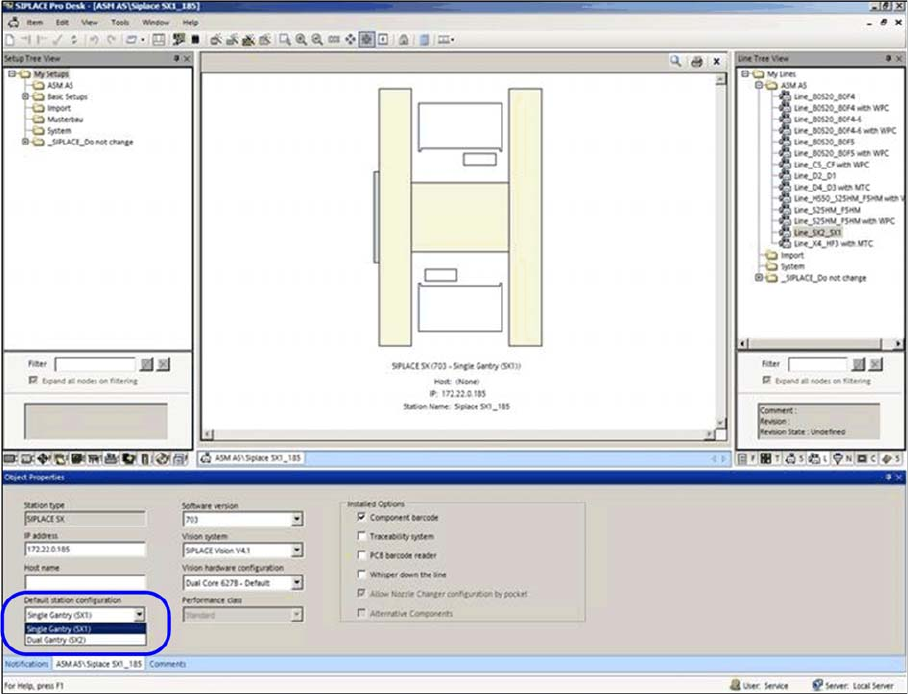Screen dimensions: 908x694
Task: Click the 'L' tab icon under Line Tree
Action: tap(818, 459)
